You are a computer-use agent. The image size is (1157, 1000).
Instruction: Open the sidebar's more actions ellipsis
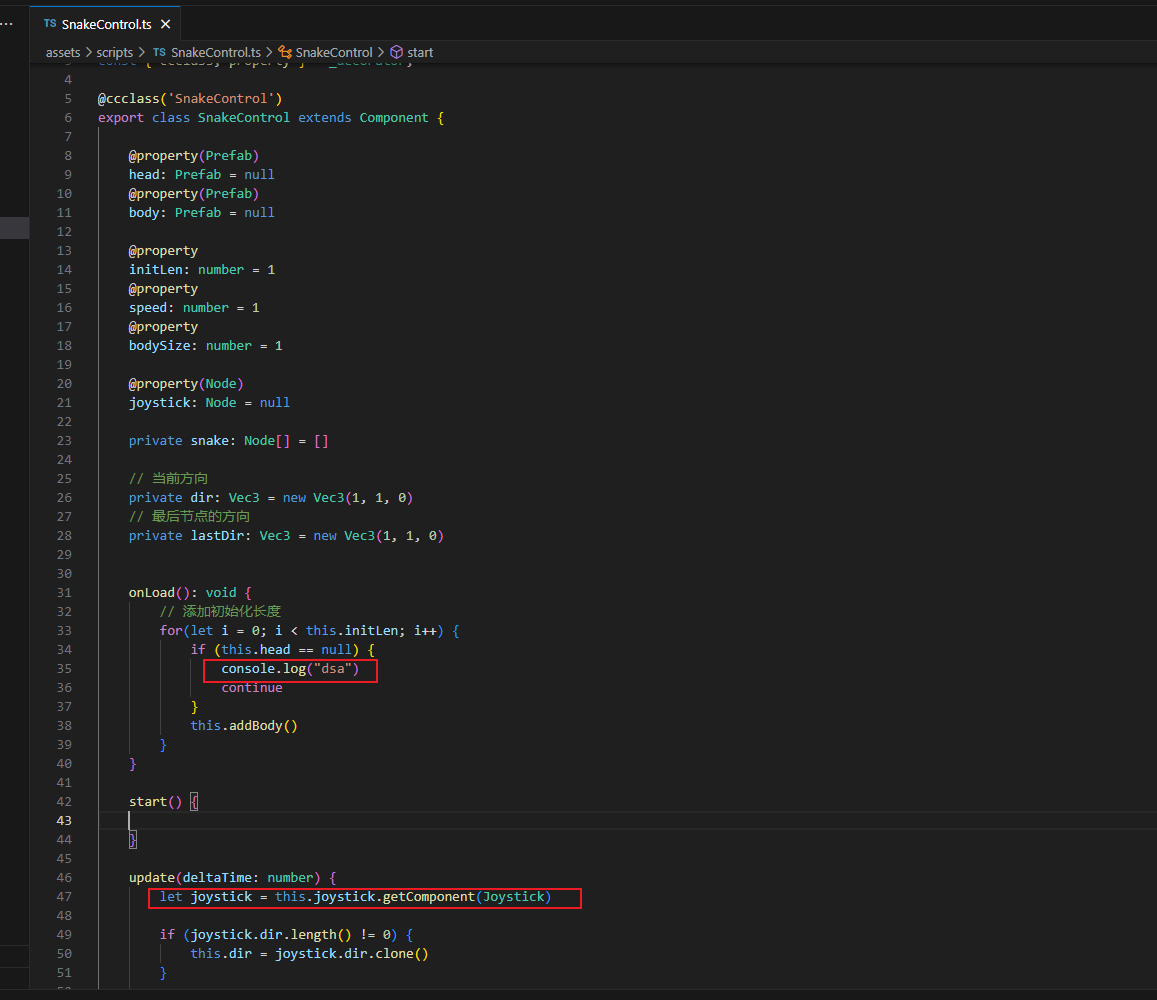pyautogui.click(x=6, y=23)
